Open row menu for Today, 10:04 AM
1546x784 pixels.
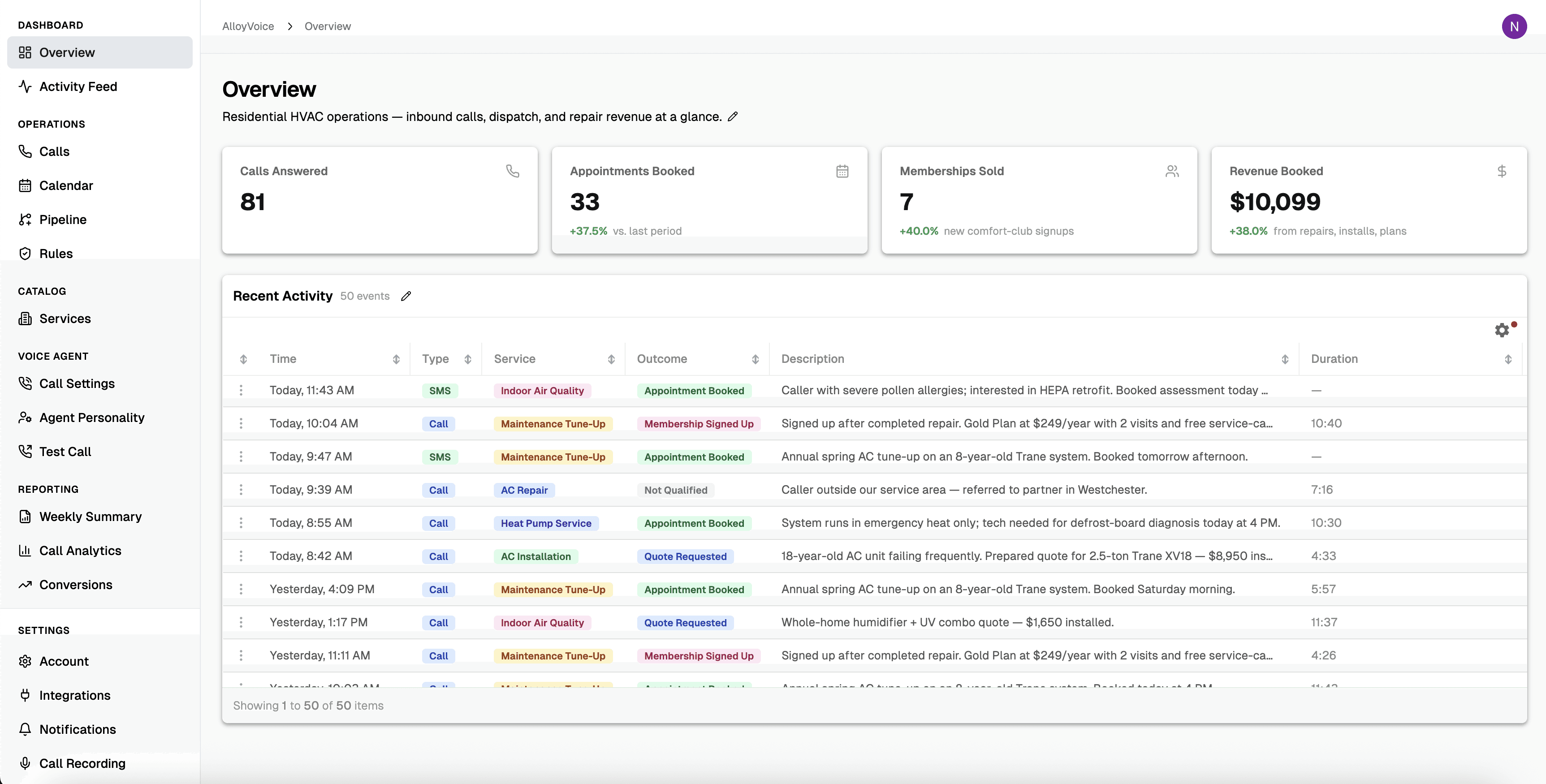point(241,423)
